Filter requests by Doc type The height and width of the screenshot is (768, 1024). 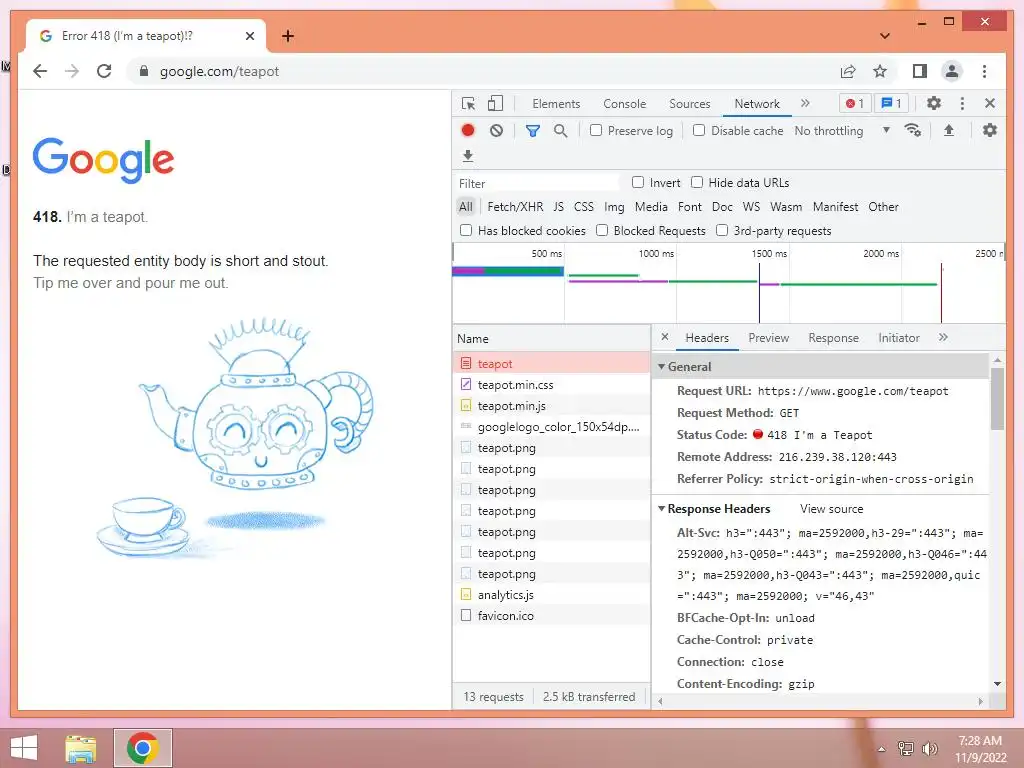click(x=722, y=207)
